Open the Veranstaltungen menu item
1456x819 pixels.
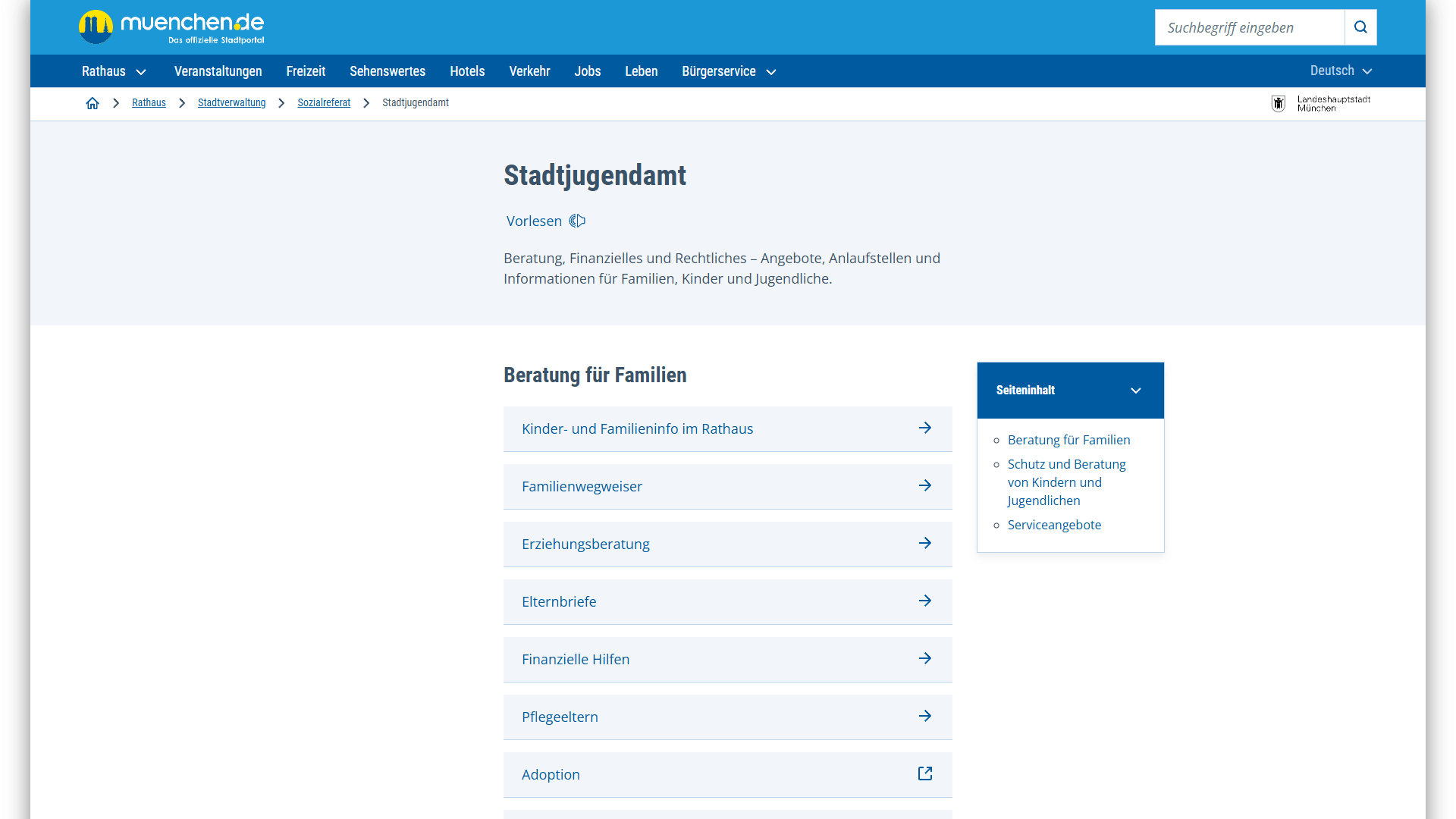tap(218, 71)
